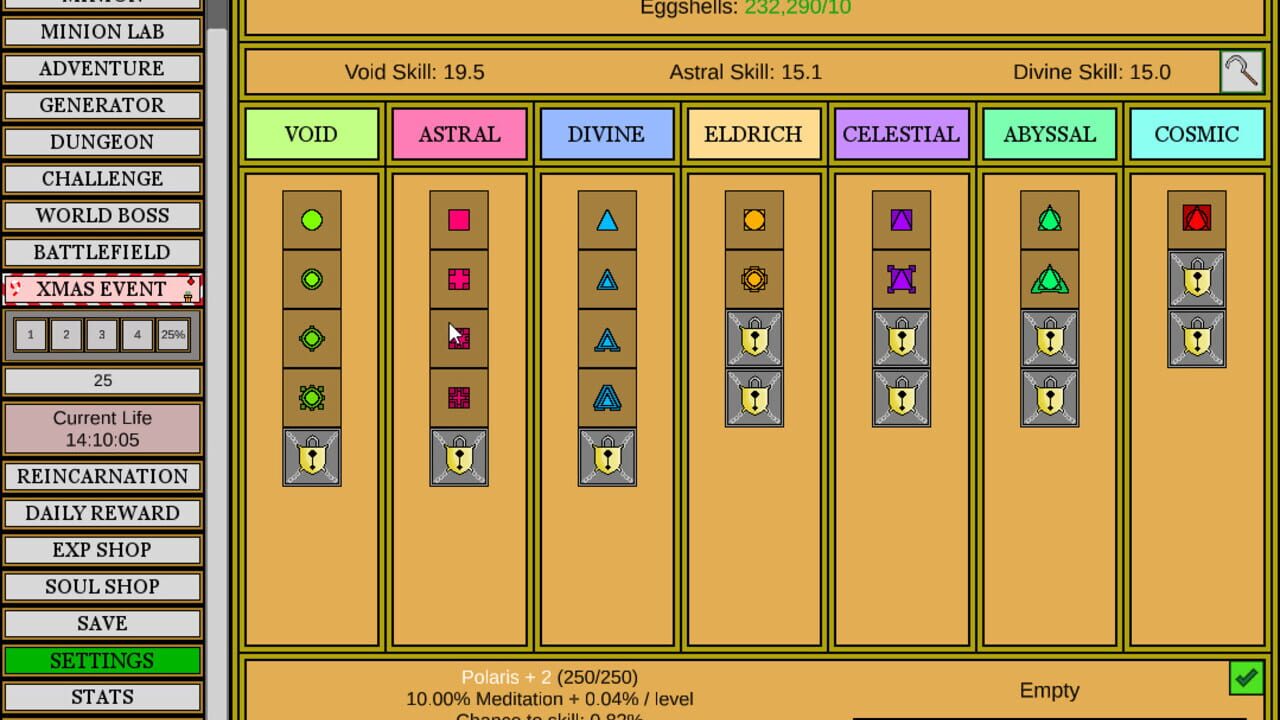Select the fourth Astral skill, pink cross-square icon
1280x720 pixels.
(x=459, y=398)
